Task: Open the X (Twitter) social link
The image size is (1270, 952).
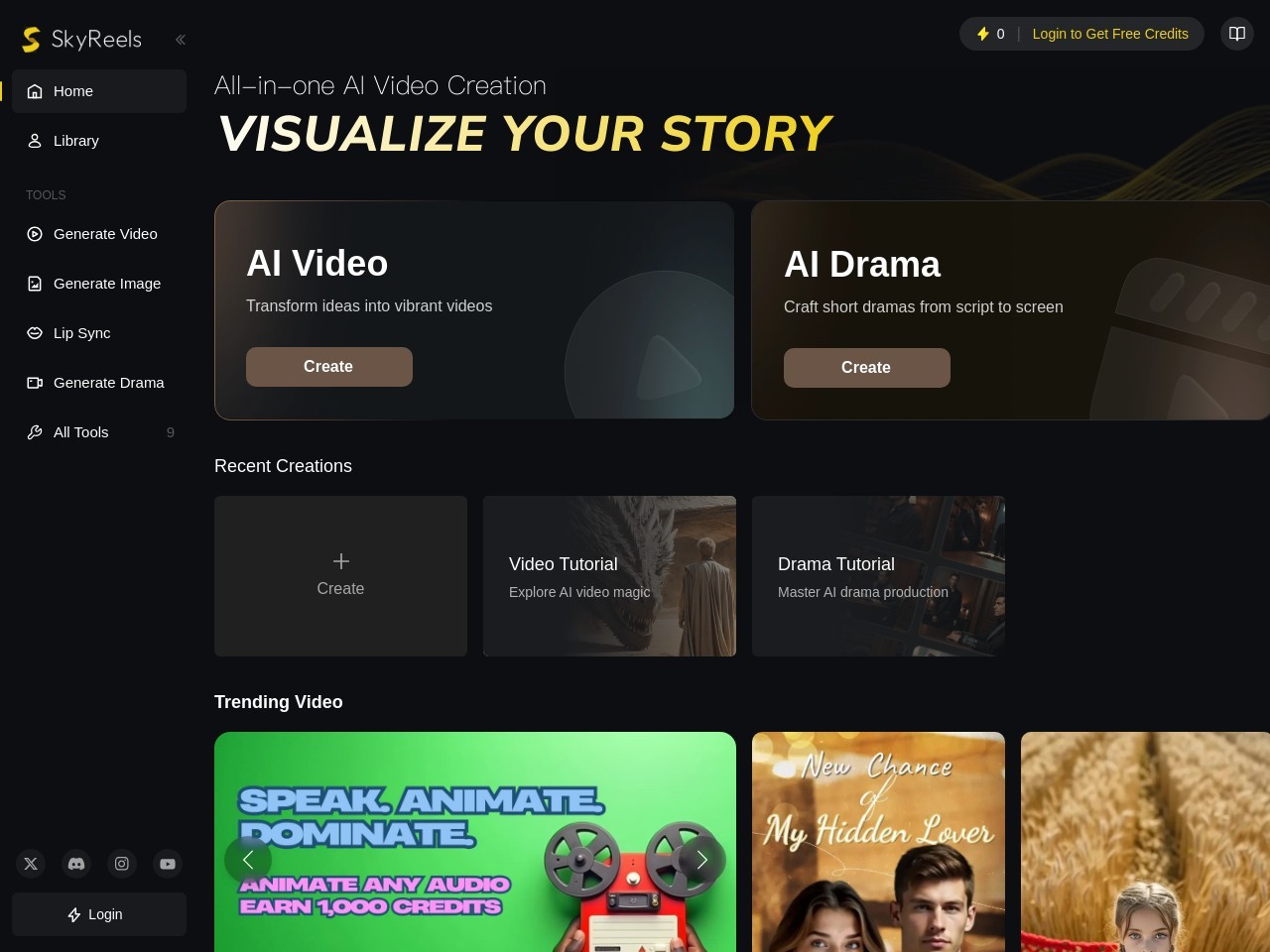Action: coord(31,864)
